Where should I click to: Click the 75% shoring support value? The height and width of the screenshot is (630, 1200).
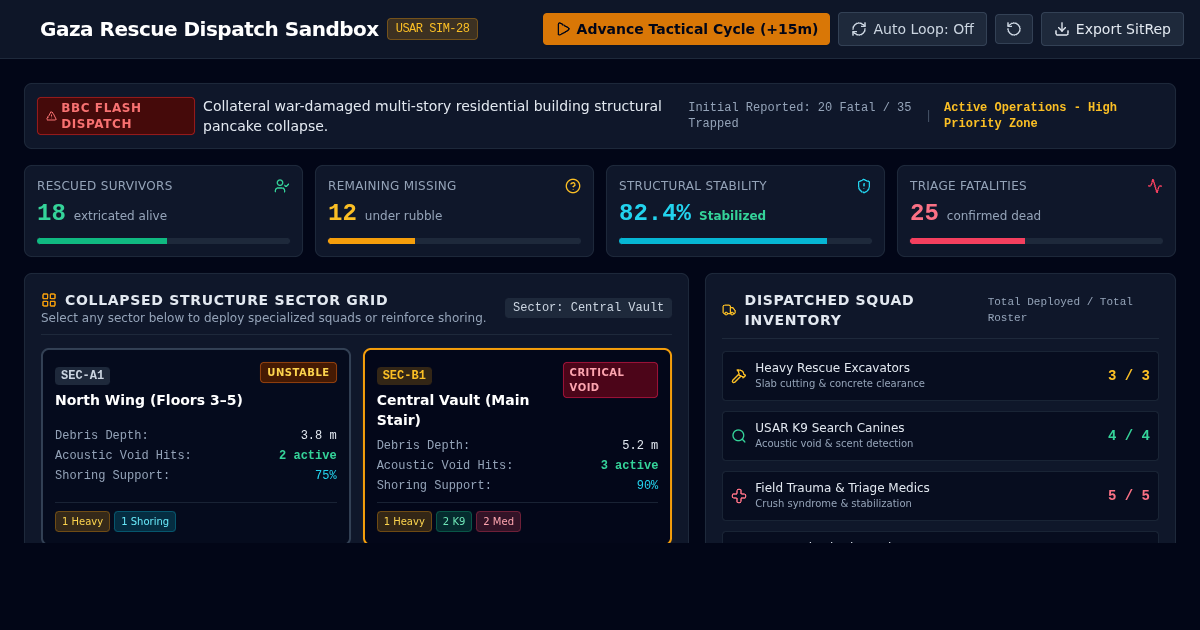pos(326,476)
